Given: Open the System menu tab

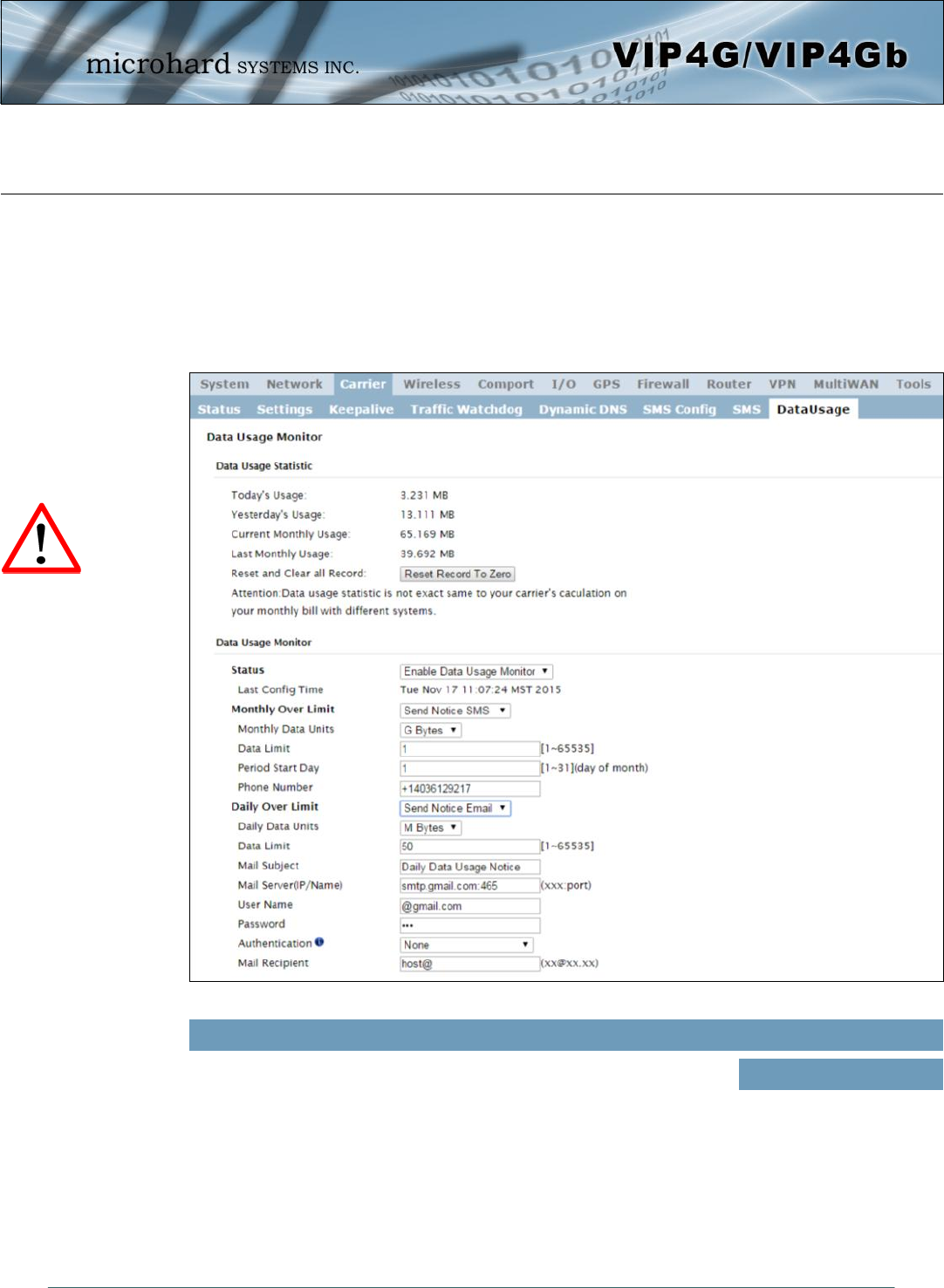Looking at the screenshot, I should click(x=224, y=385).
